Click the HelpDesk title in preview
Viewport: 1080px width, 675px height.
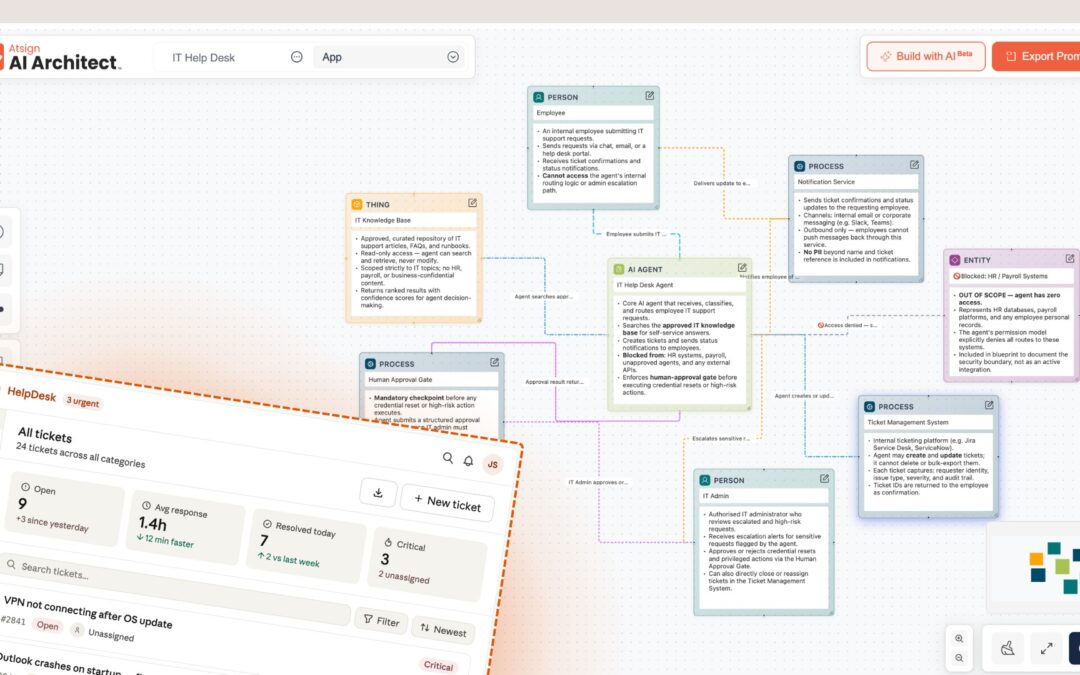(x=31, y=395)
